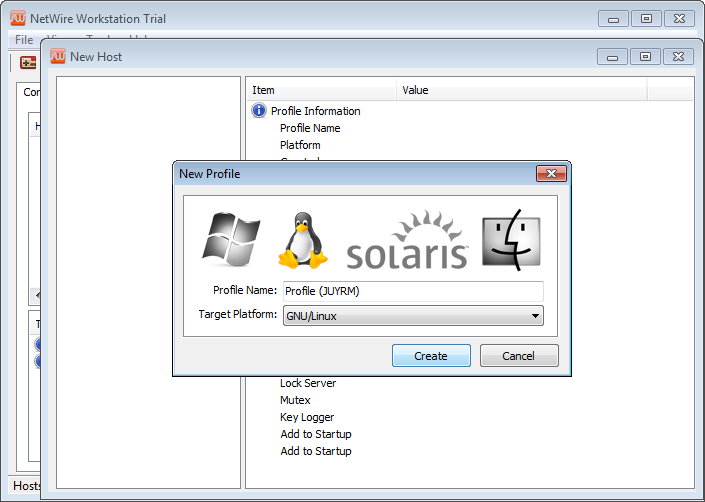This screenshot has height=502, width=705.
Task: Click the NetWire Workstation title bar icon
Action: (18, 18)
